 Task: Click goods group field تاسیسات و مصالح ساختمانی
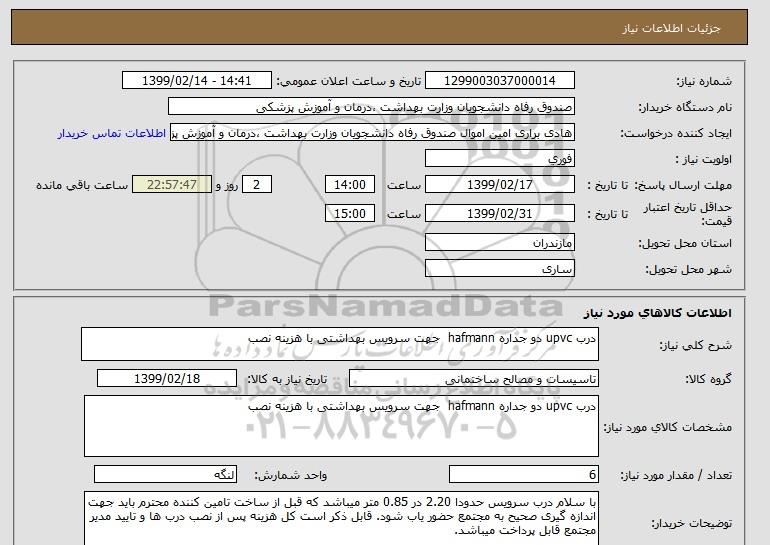coord(474,379)
